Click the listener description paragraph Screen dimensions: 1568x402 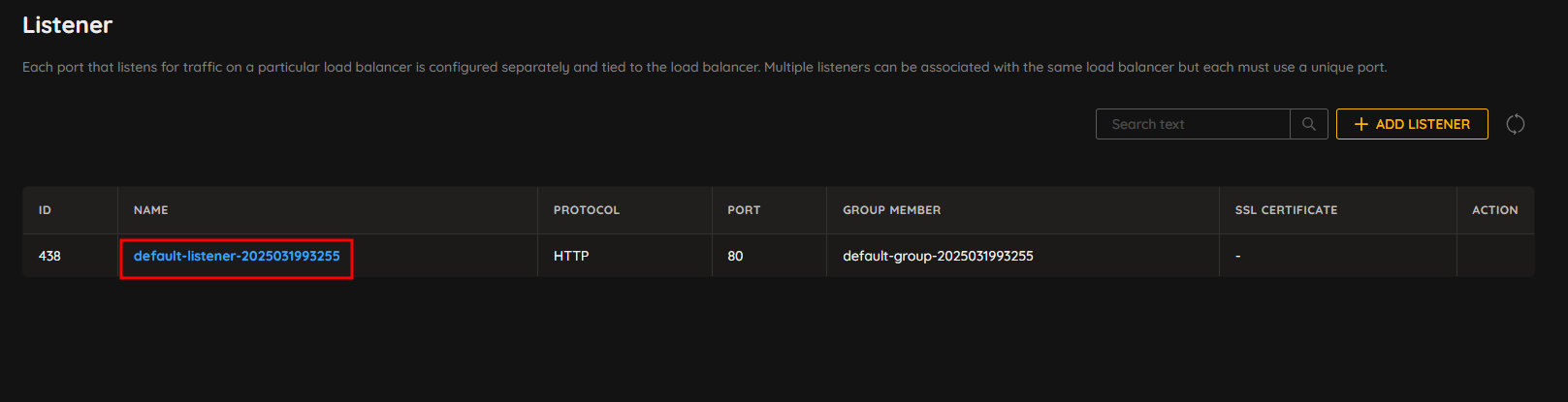click(x=705, y=67)
